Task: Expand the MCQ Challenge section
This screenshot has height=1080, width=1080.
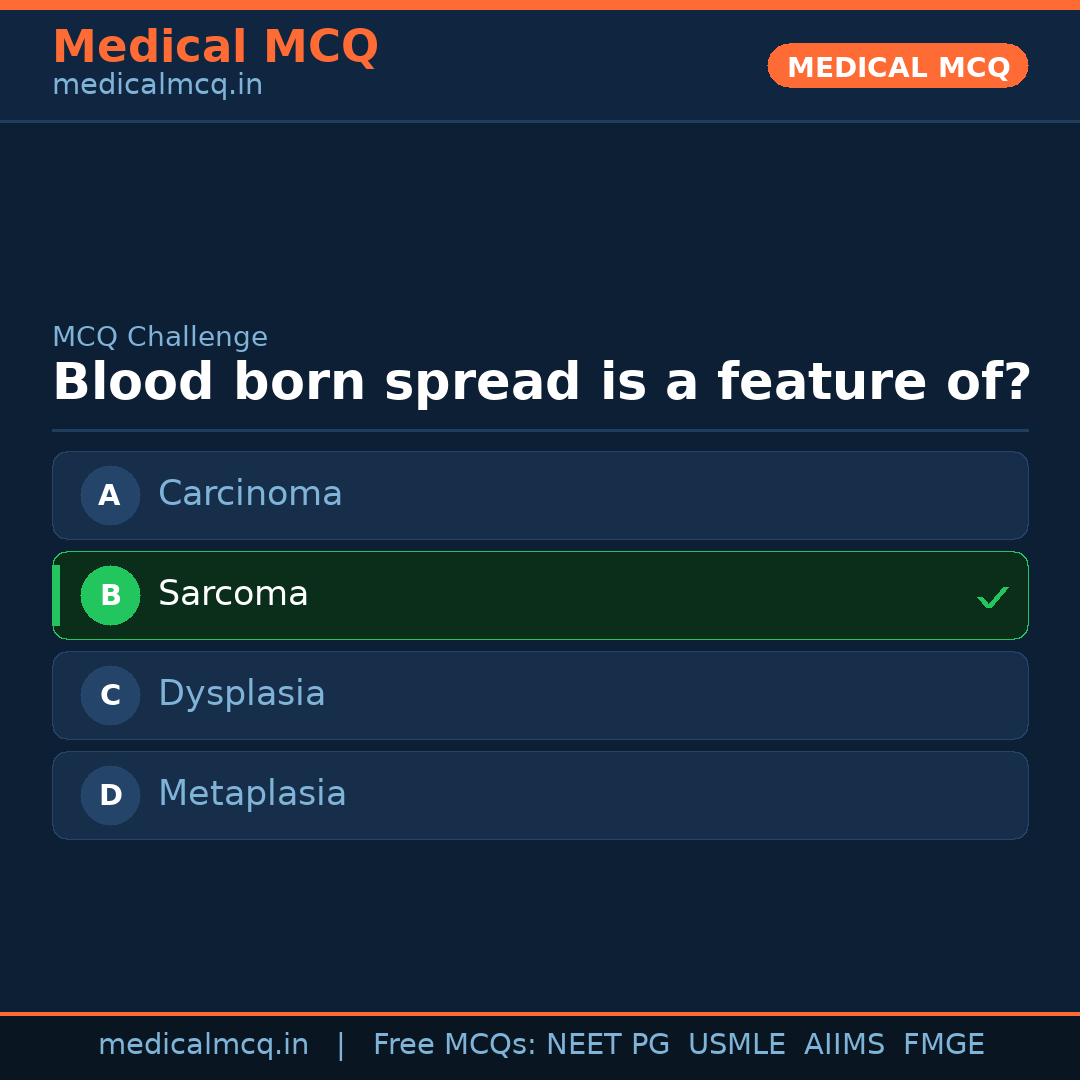Action: [x=160, y=337]
